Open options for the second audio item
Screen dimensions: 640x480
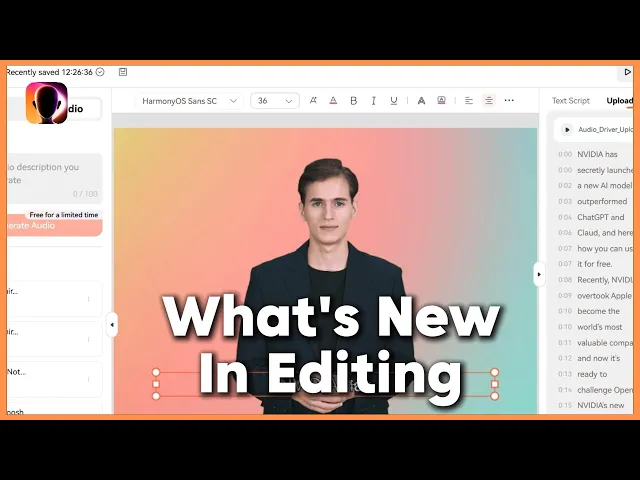[89, 339]
